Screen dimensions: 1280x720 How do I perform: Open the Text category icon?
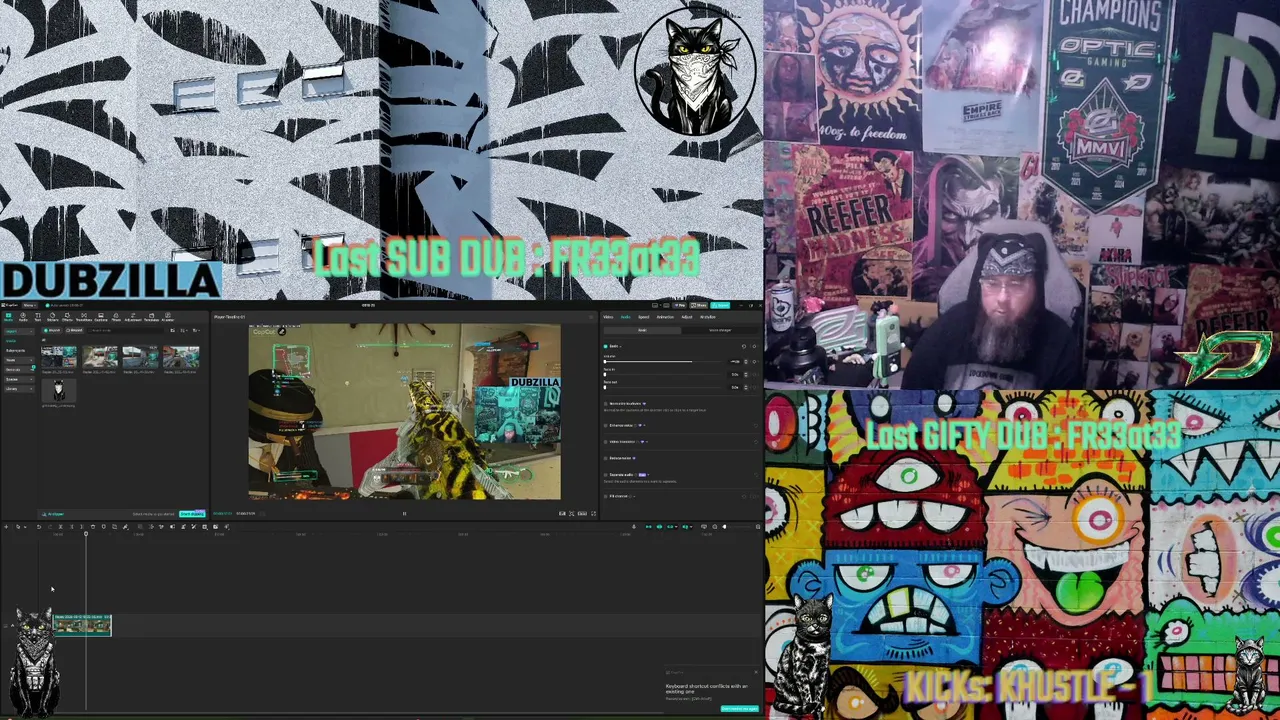[x=37, y=318]
